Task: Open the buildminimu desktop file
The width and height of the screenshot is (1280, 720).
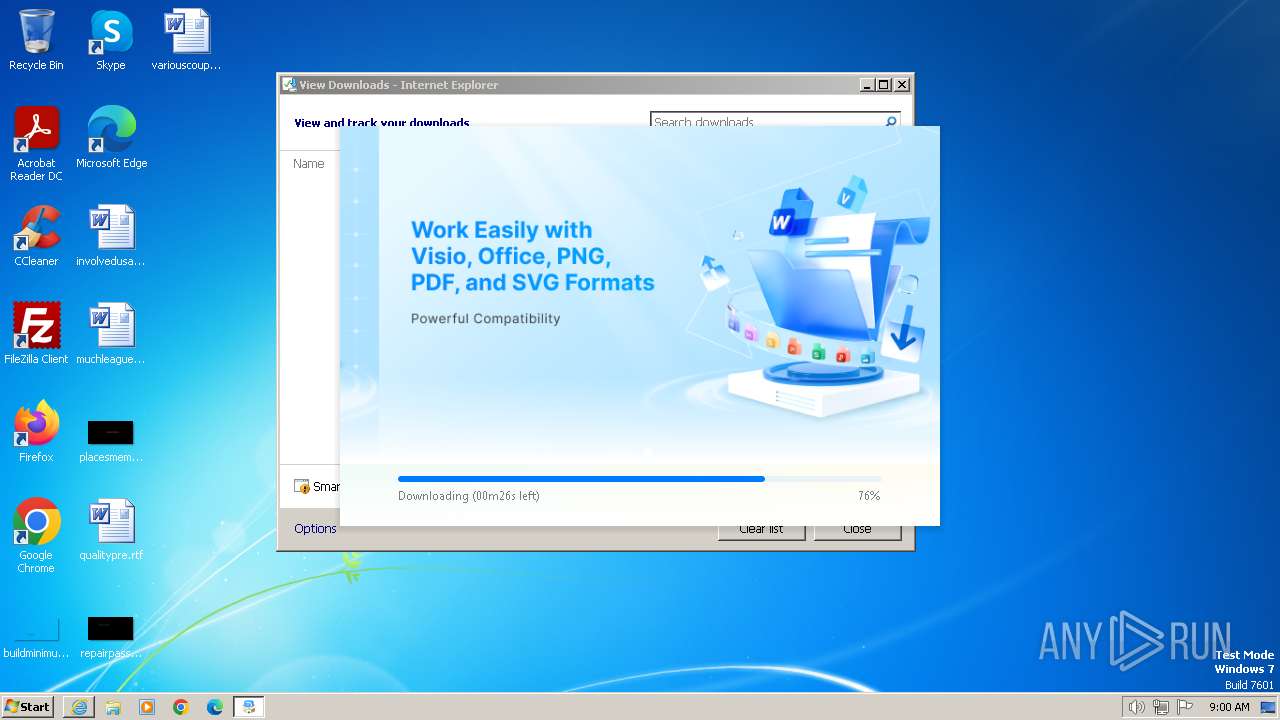Action: tap(36, 637)
